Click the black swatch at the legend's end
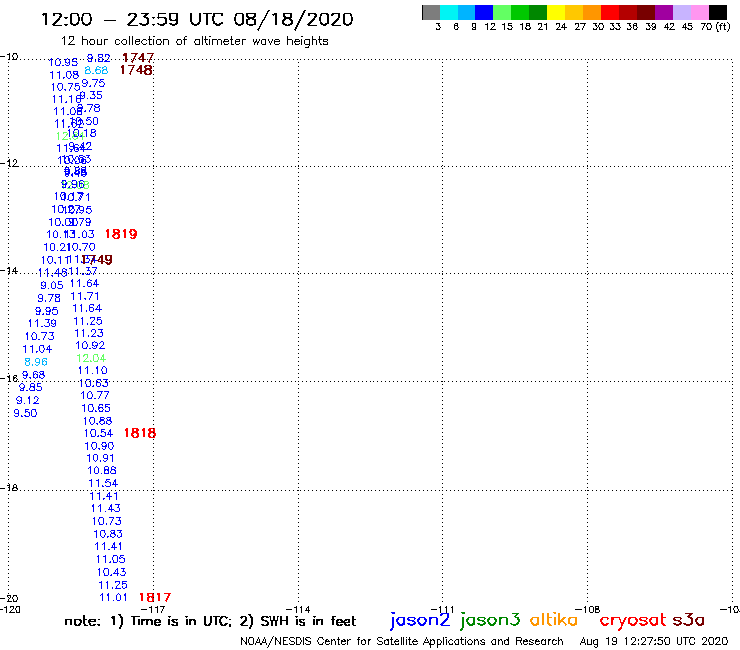 (718, 12)
